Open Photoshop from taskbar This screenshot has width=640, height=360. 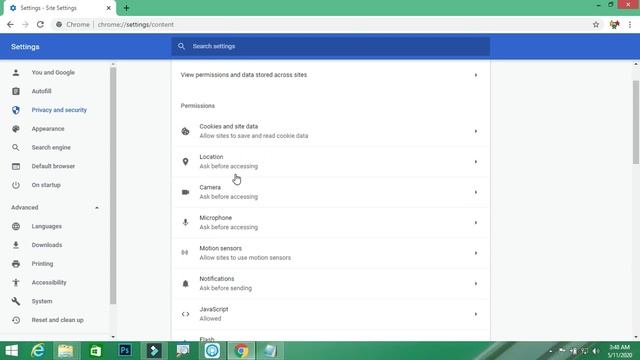[x=125, y=351]
